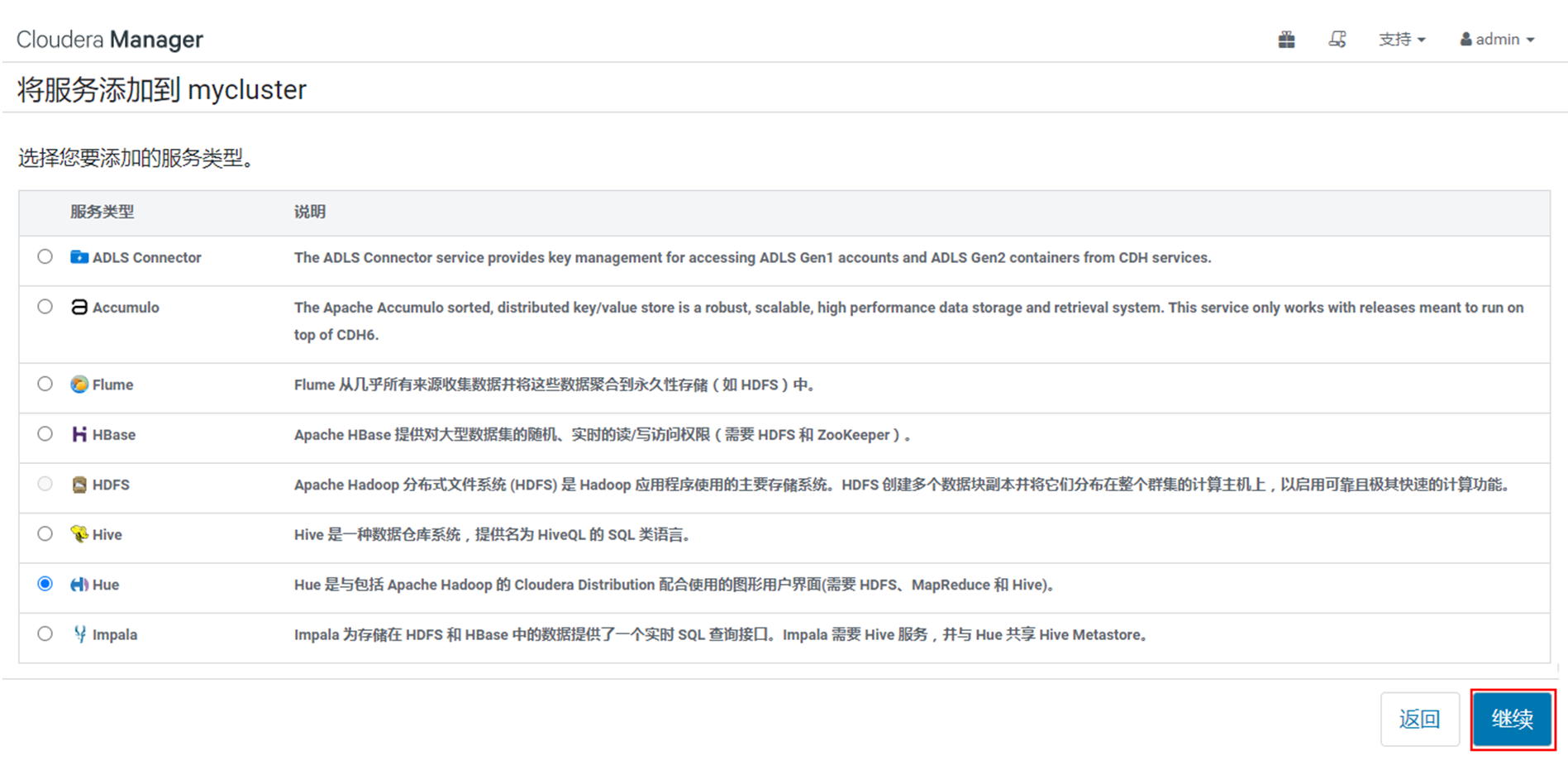
Task: Click the 服务类型 column header
Action: [x=102, y=212]
